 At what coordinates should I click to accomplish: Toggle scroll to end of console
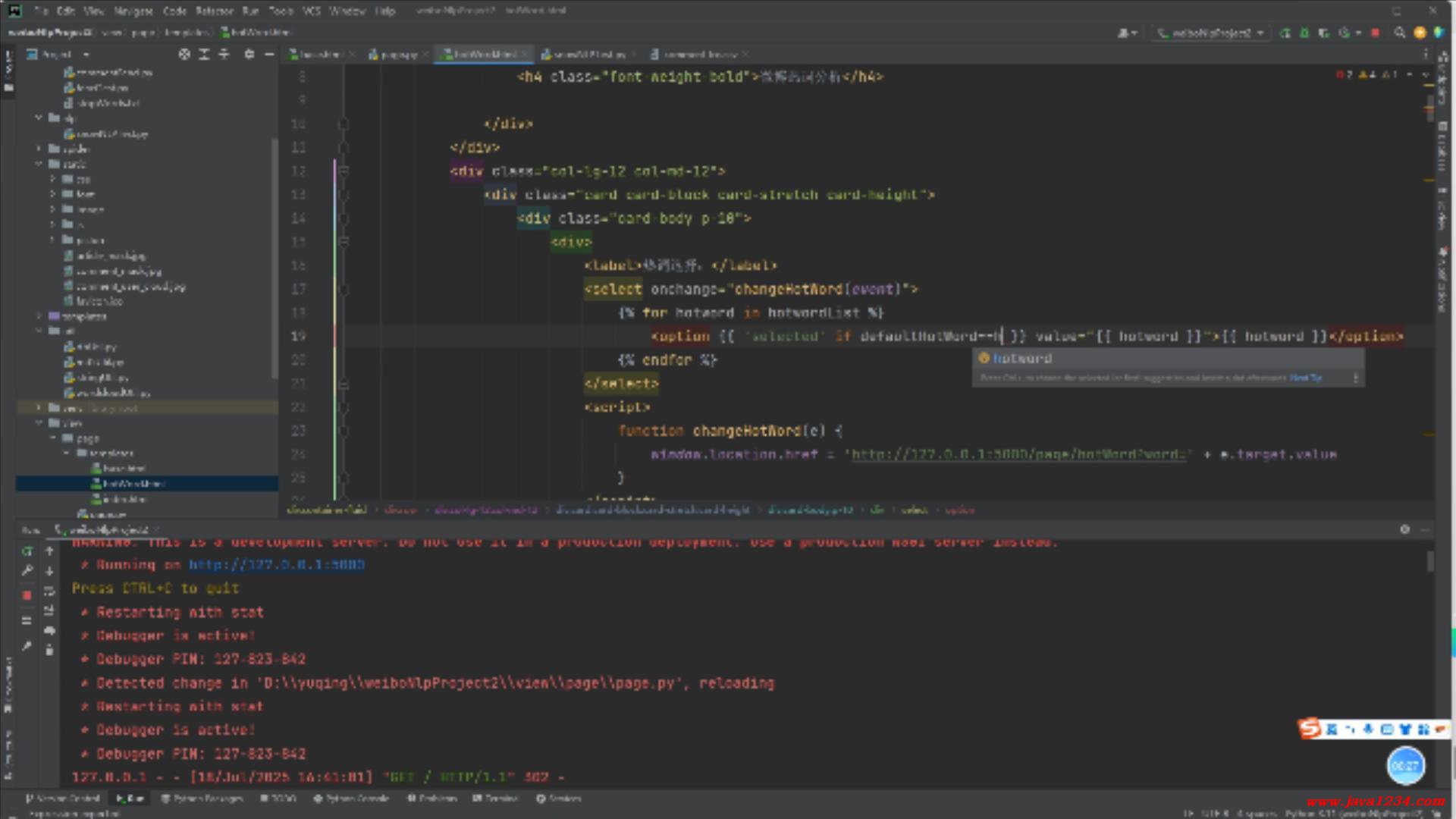49,610
